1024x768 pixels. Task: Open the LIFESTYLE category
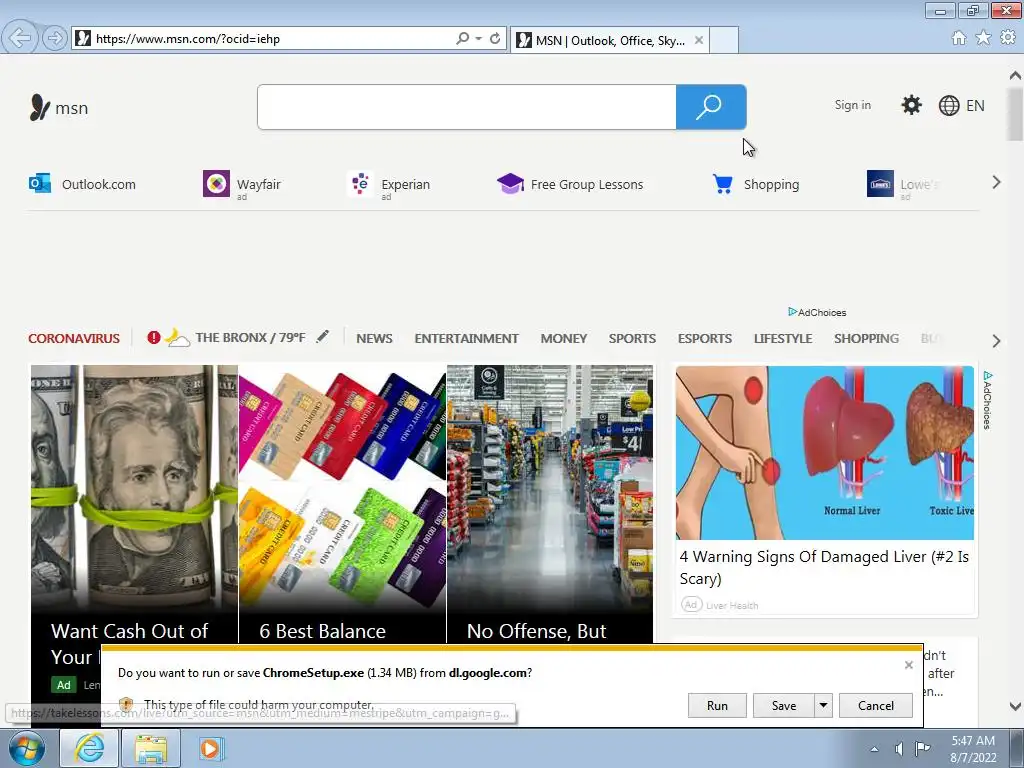(783, 338)
